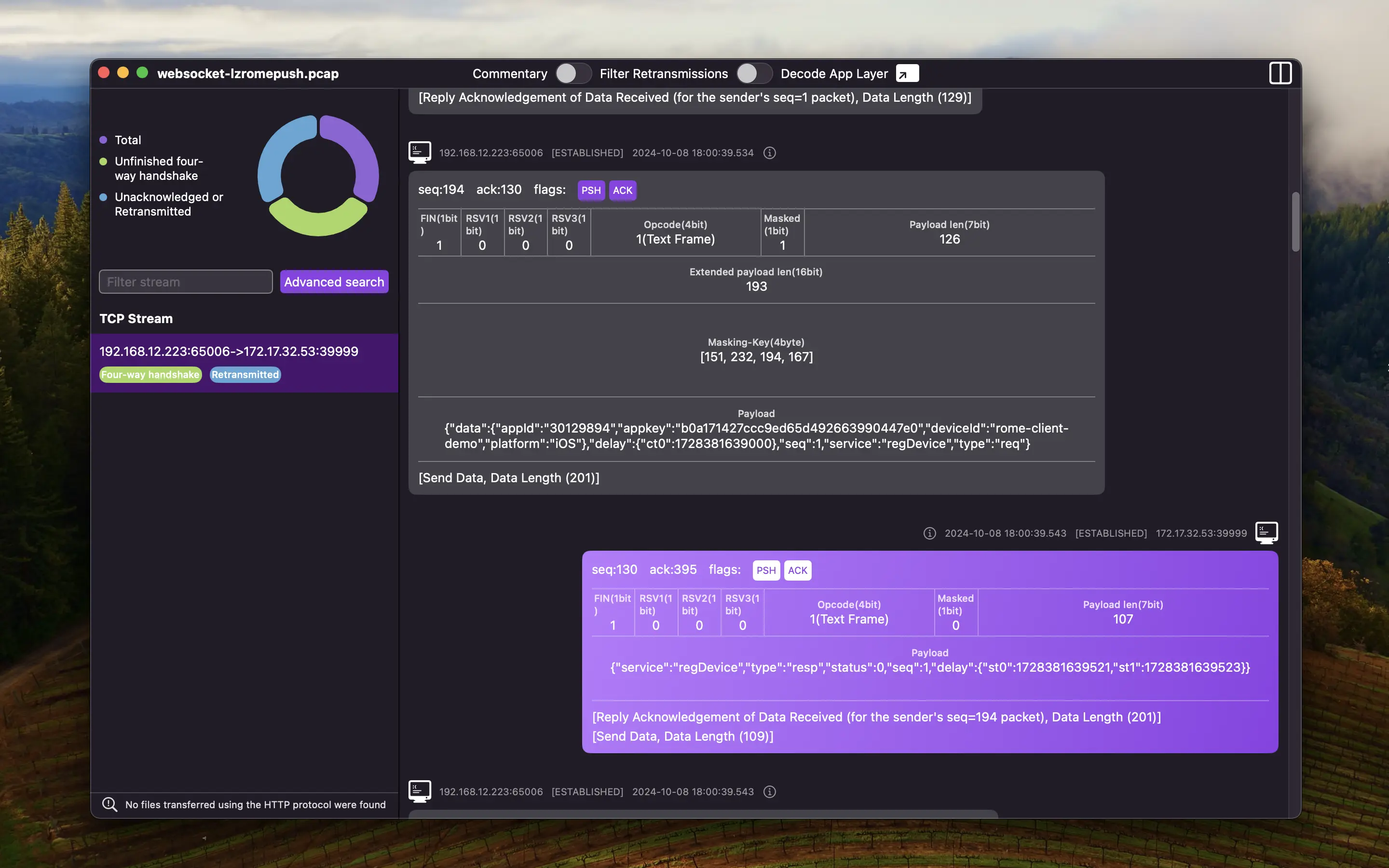Click the magnifier icon in the status bar
The width and height of the screenshot is (1389, 868).
coord(109,804)
